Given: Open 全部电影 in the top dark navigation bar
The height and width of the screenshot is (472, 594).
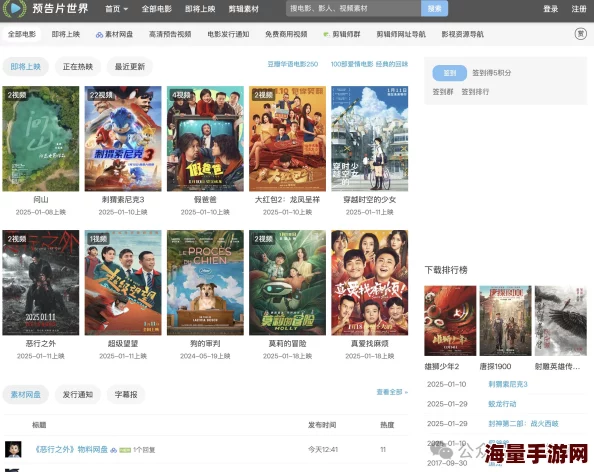Looking at the screenshot, I should [156, 9].
